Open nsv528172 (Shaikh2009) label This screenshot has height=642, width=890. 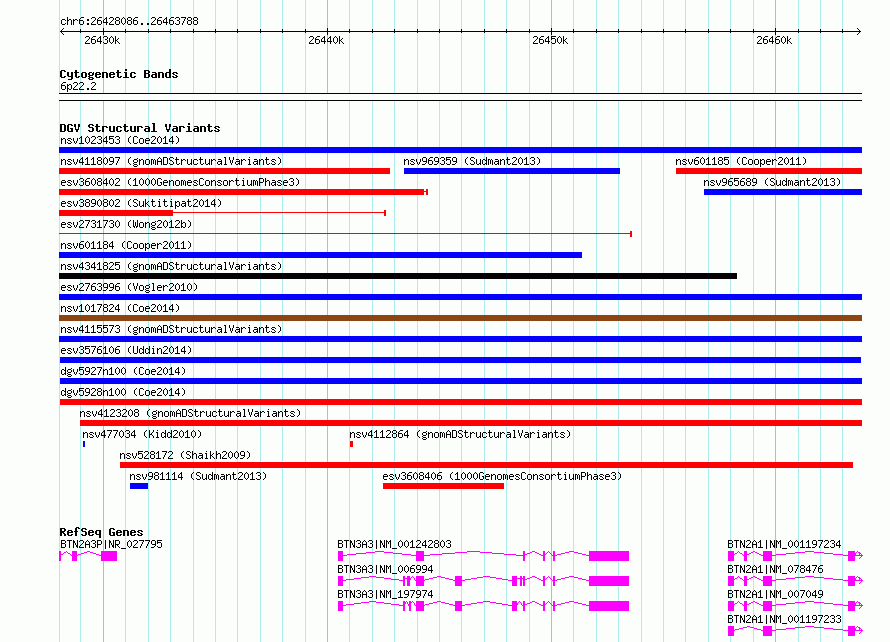tap(185, 455)
